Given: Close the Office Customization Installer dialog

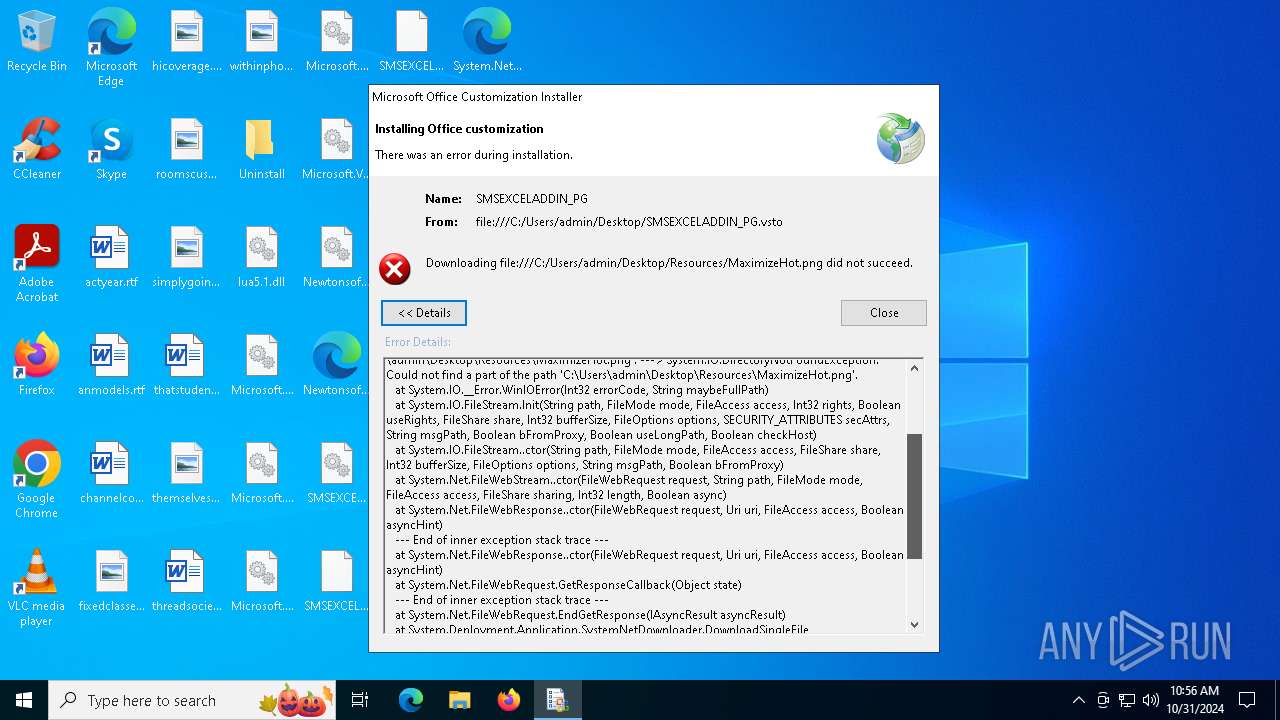Looking at the screenshot, I should [x=884, y=313].
